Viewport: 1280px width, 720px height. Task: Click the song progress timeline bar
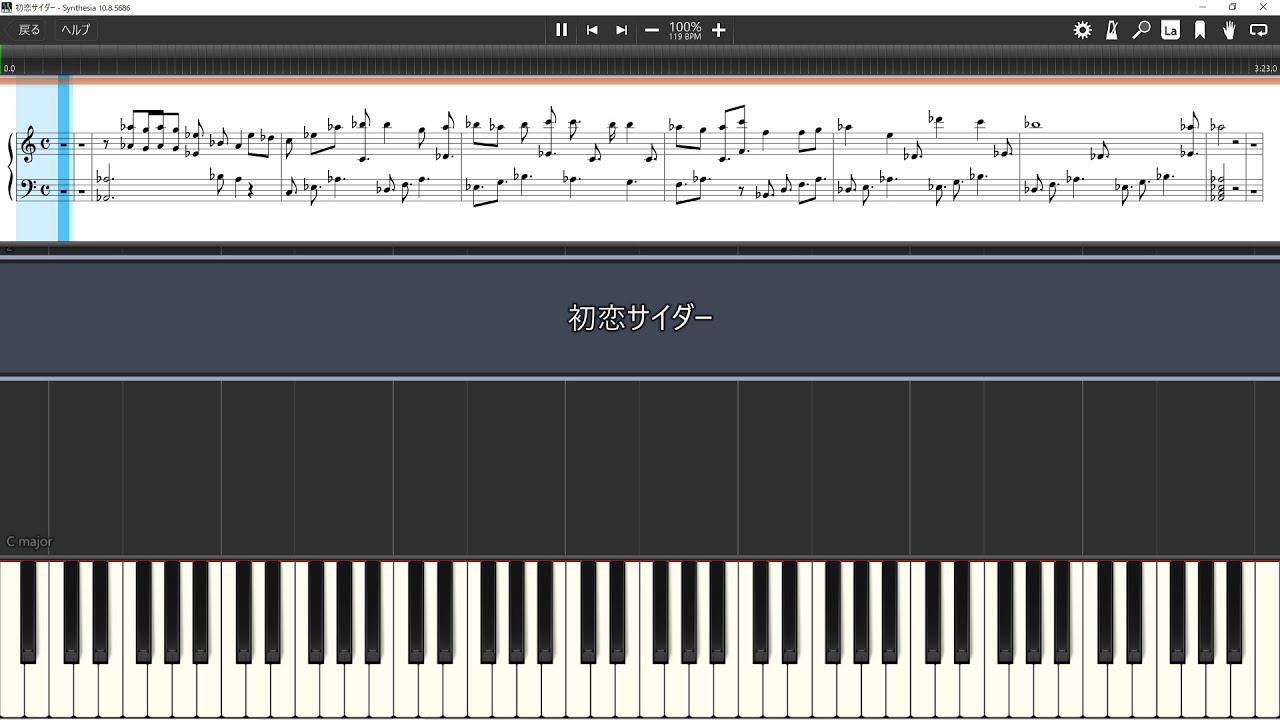tap(640, 60)
